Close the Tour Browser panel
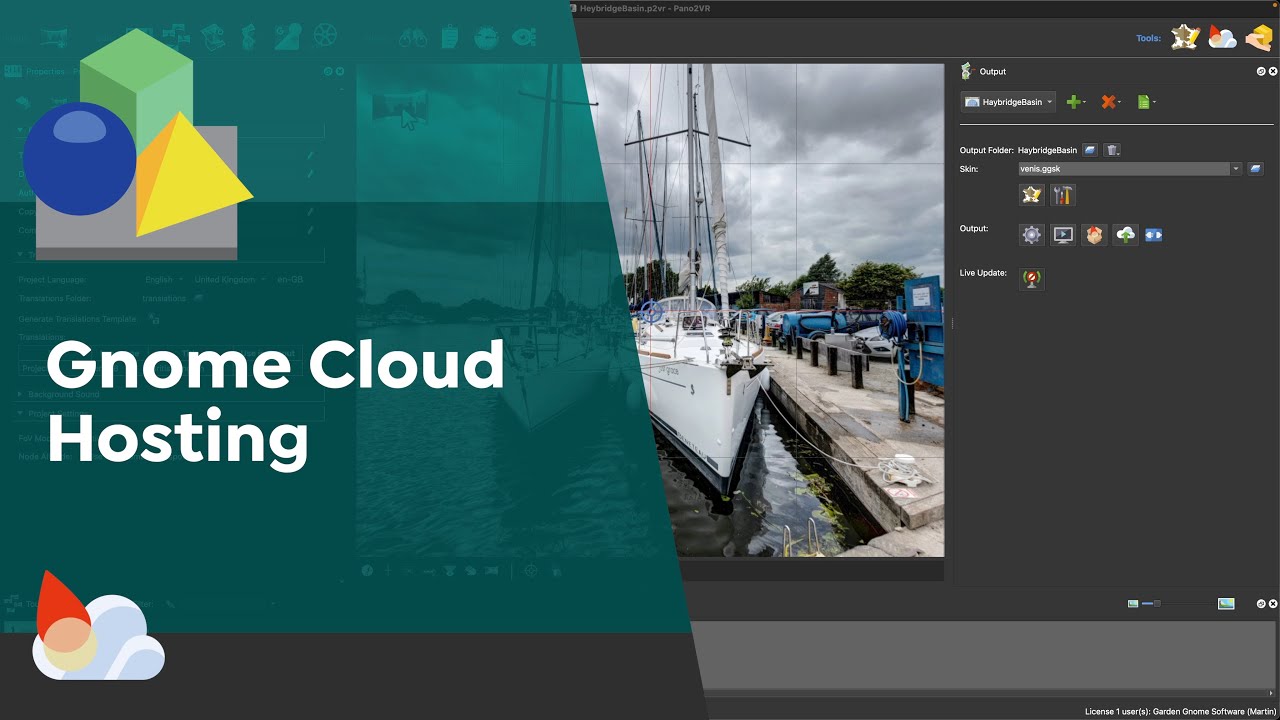Image resolution: width=1280 pixels, height=720 pixels. (1273, 604)
